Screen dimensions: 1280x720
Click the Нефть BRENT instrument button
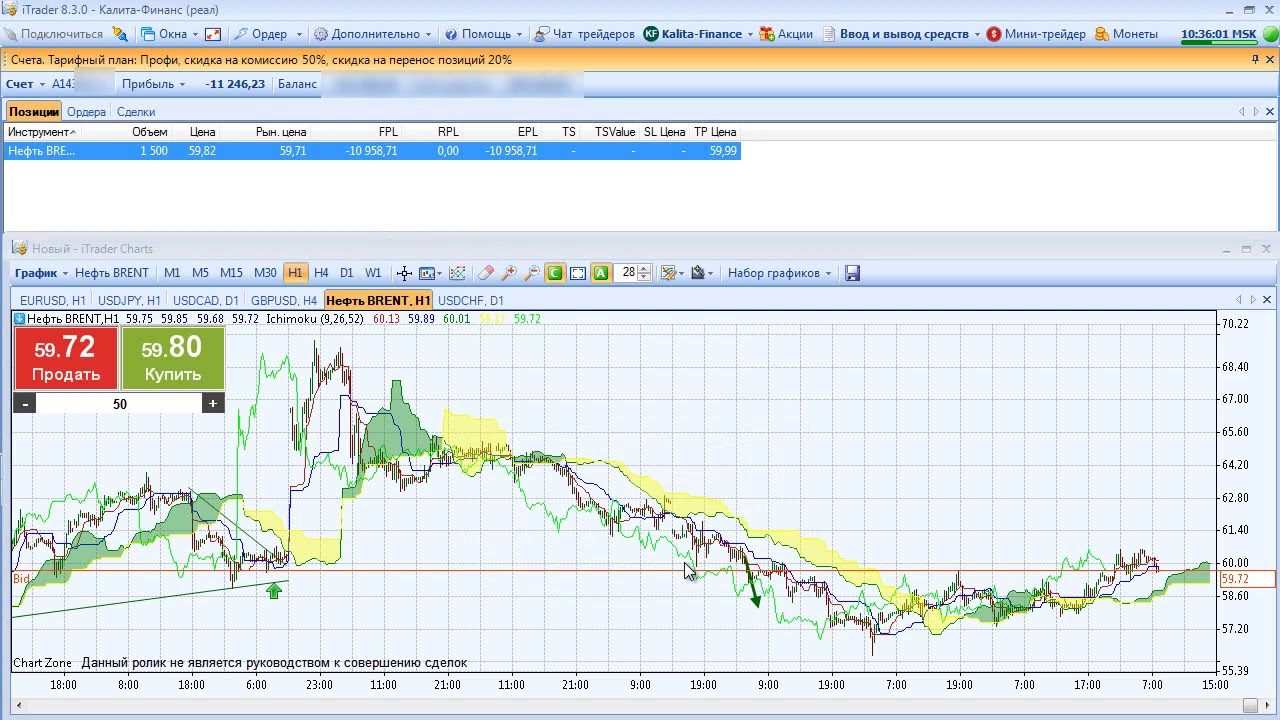click(112, 273)
